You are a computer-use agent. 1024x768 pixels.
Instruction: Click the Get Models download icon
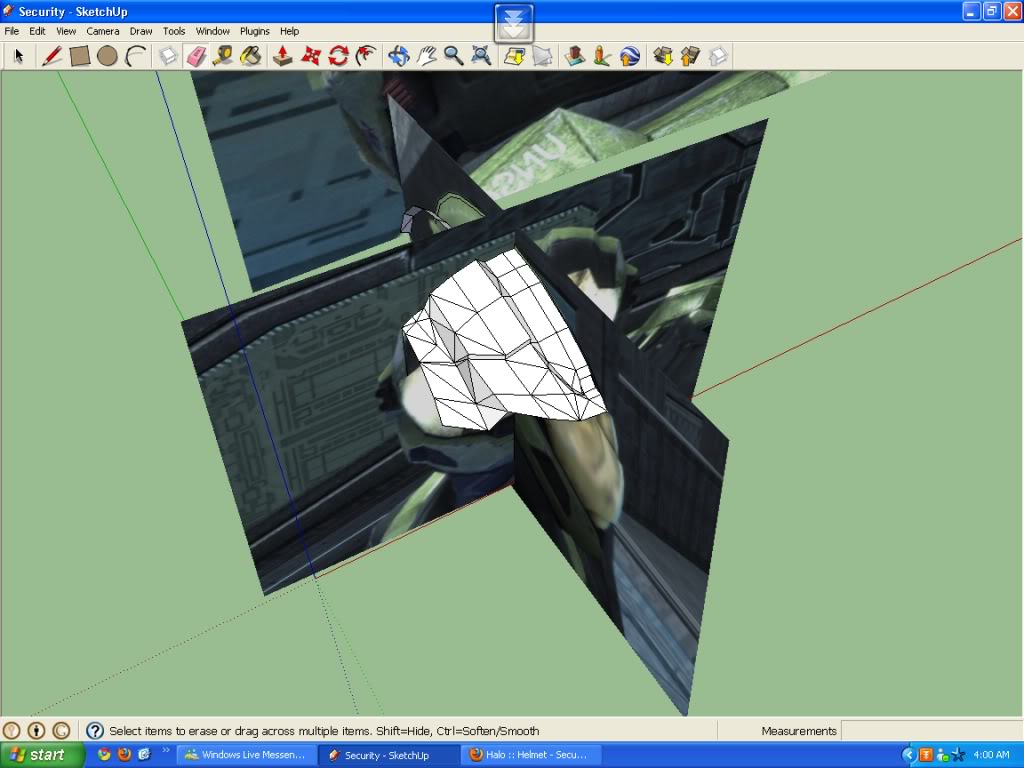(663, 56)
